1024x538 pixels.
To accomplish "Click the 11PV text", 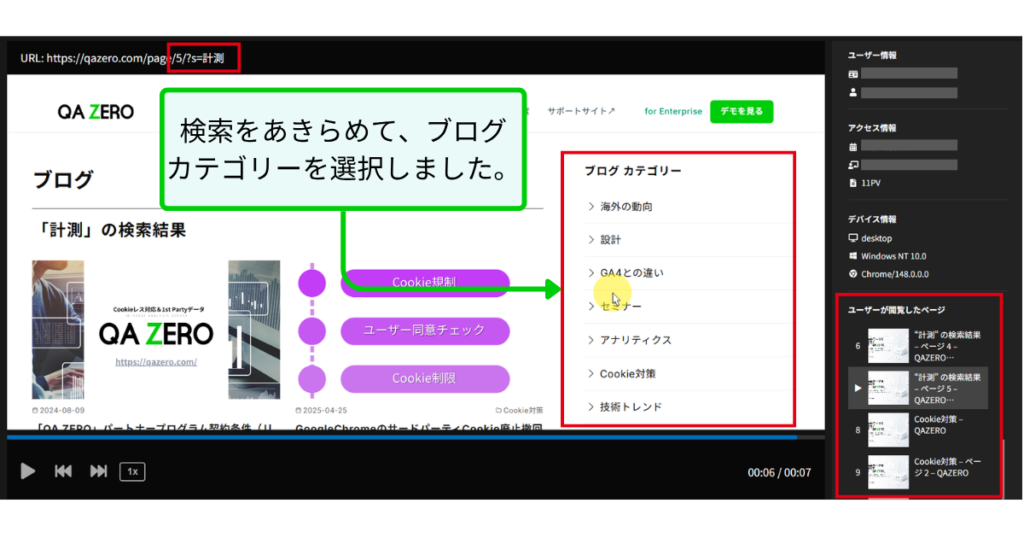I will point(871,183).
